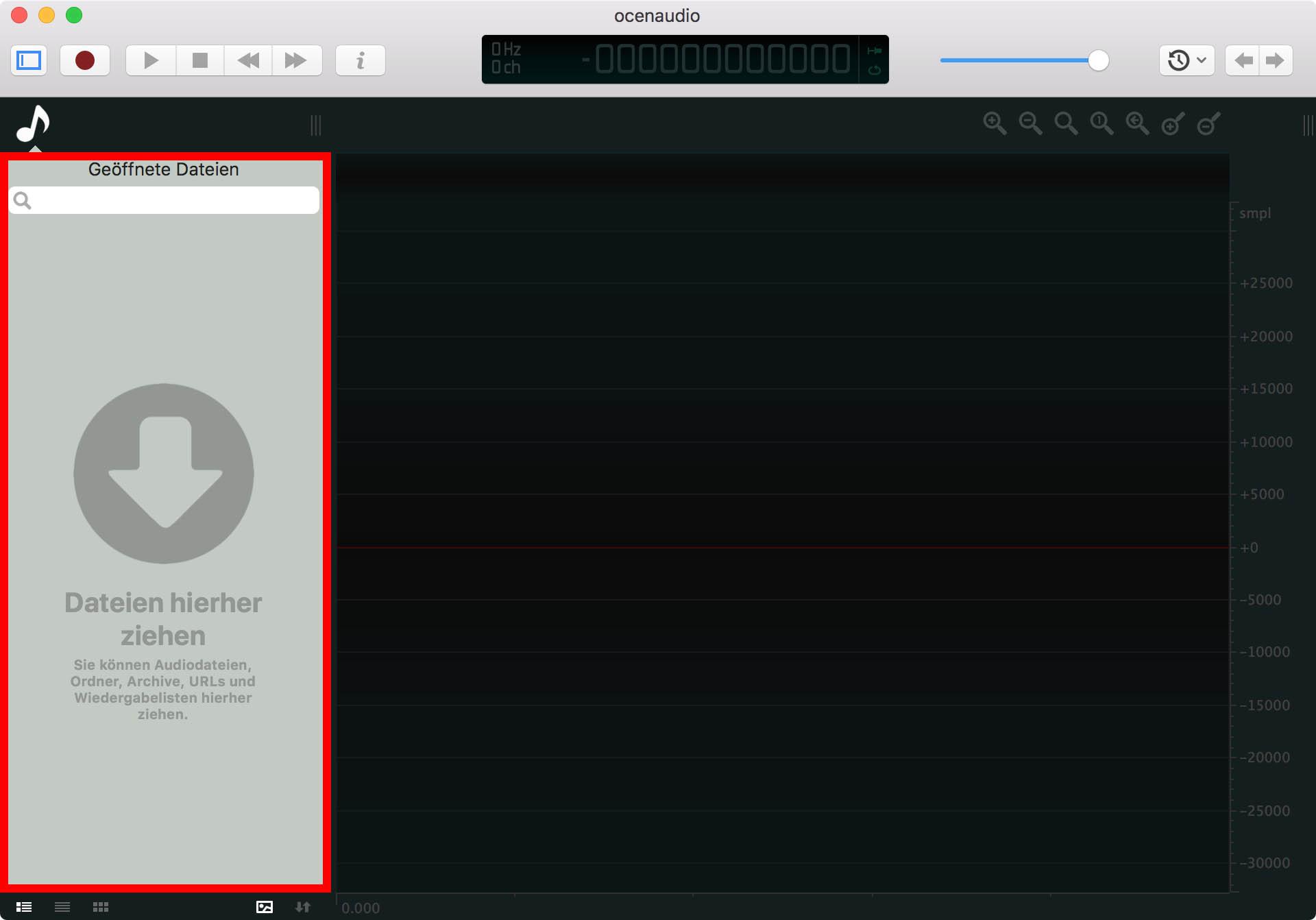The image size is (1316, 920).
Task: Click the Geöffnete Dateien search field
Action: point(171,200)
